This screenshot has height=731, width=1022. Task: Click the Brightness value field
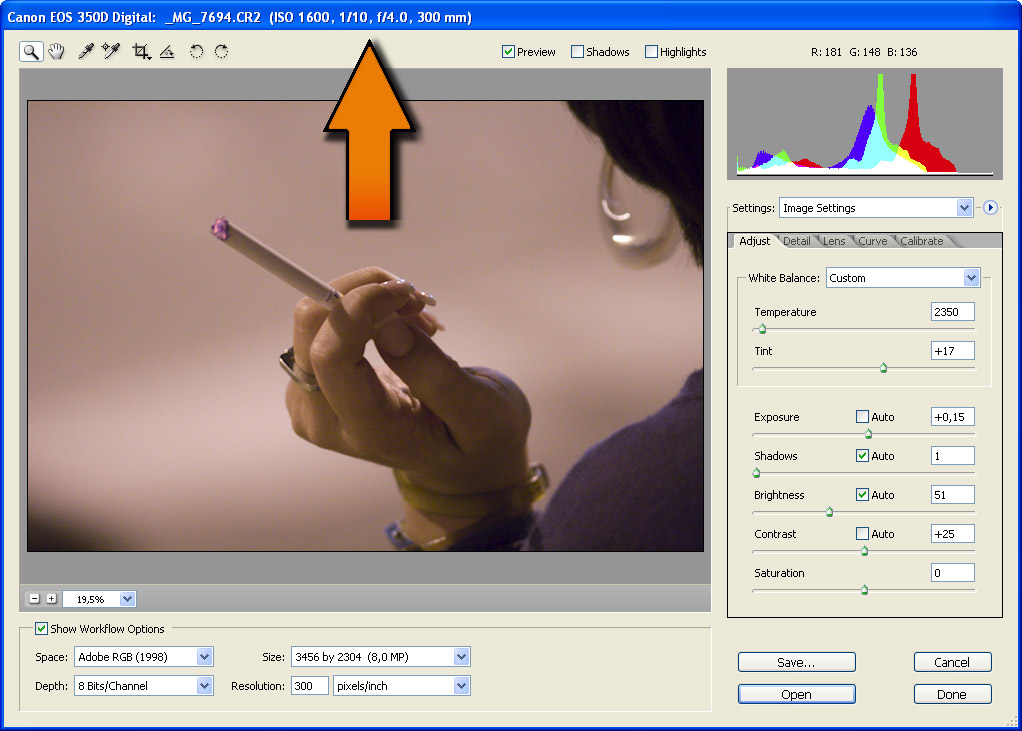click(952, 494)
